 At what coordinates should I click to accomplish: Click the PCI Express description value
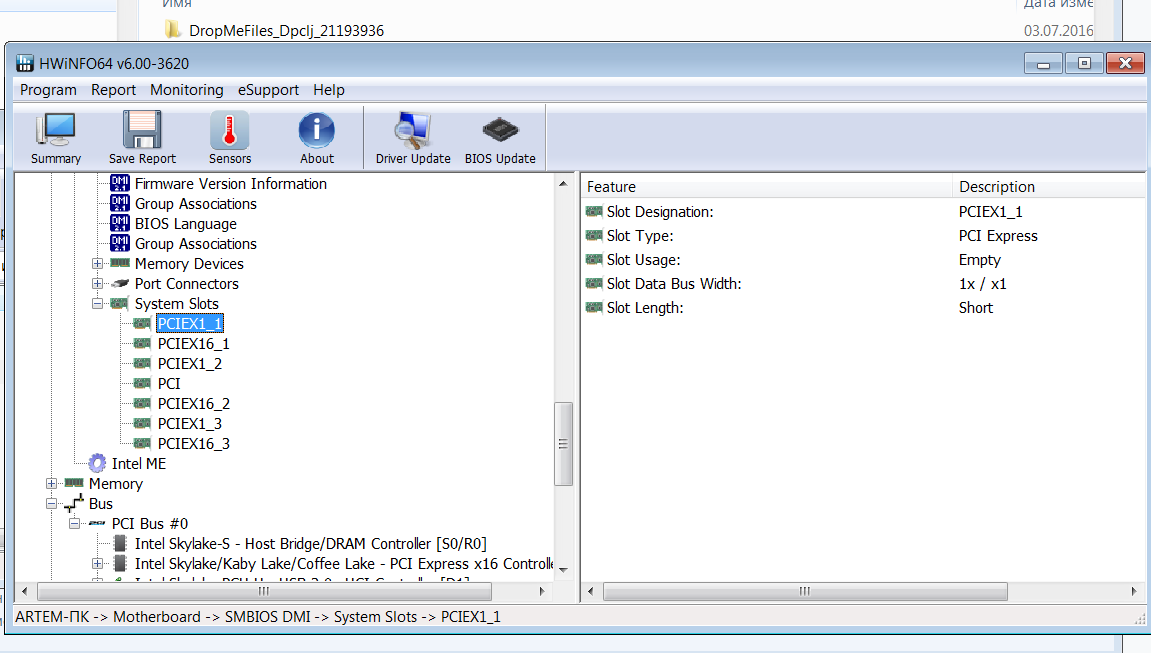tap(998, 236)
